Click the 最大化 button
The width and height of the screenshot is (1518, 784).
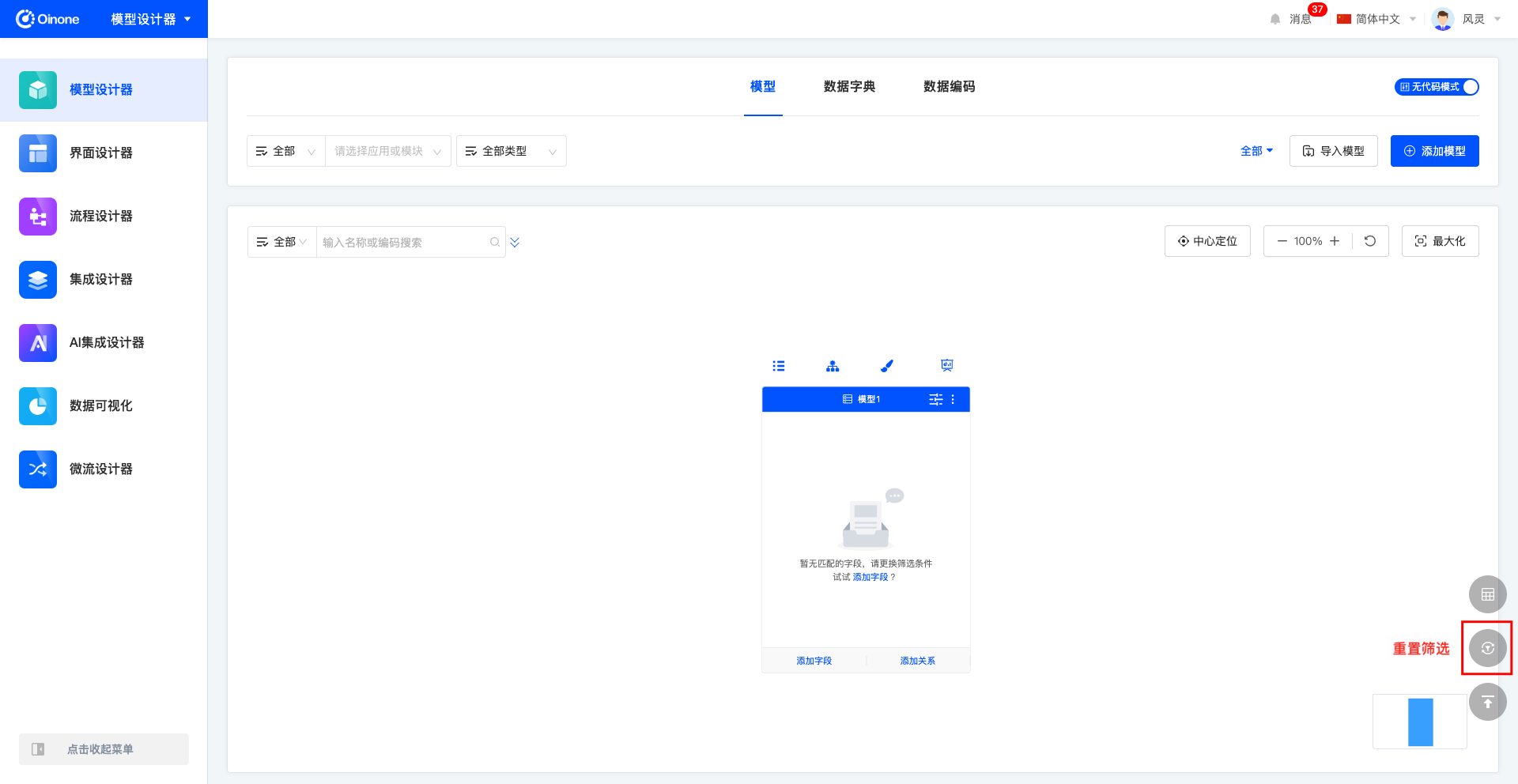pos(1441,241)
